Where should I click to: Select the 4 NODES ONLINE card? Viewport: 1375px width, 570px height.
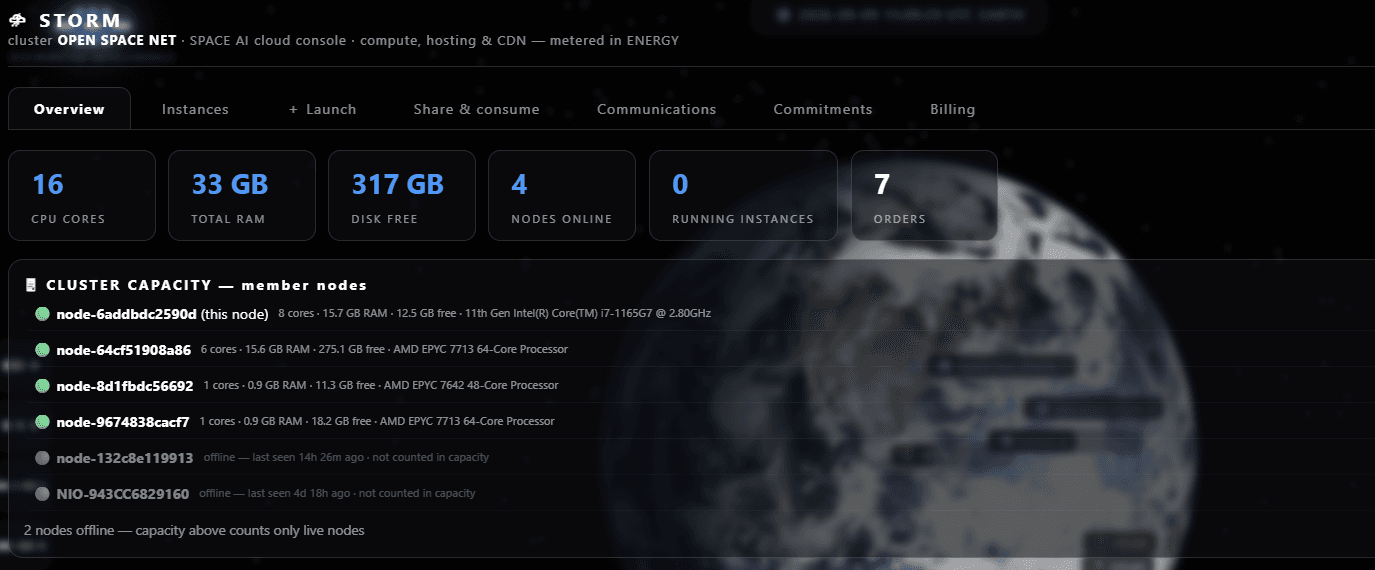click(x=562, y=195)
